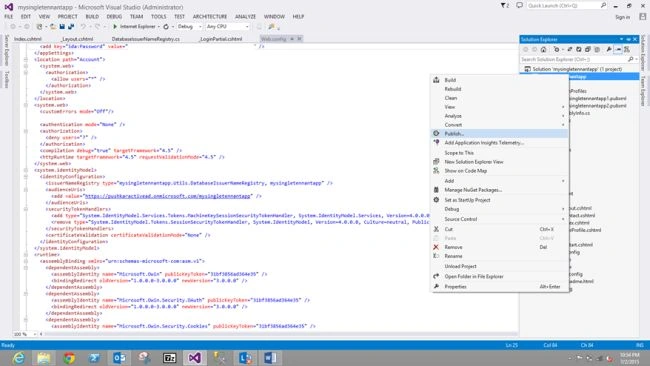Viewport: 650px width, 366px height.
Task: Click the Pending Changes Filter icon in Solution Explorer
Action: (557, 49)
